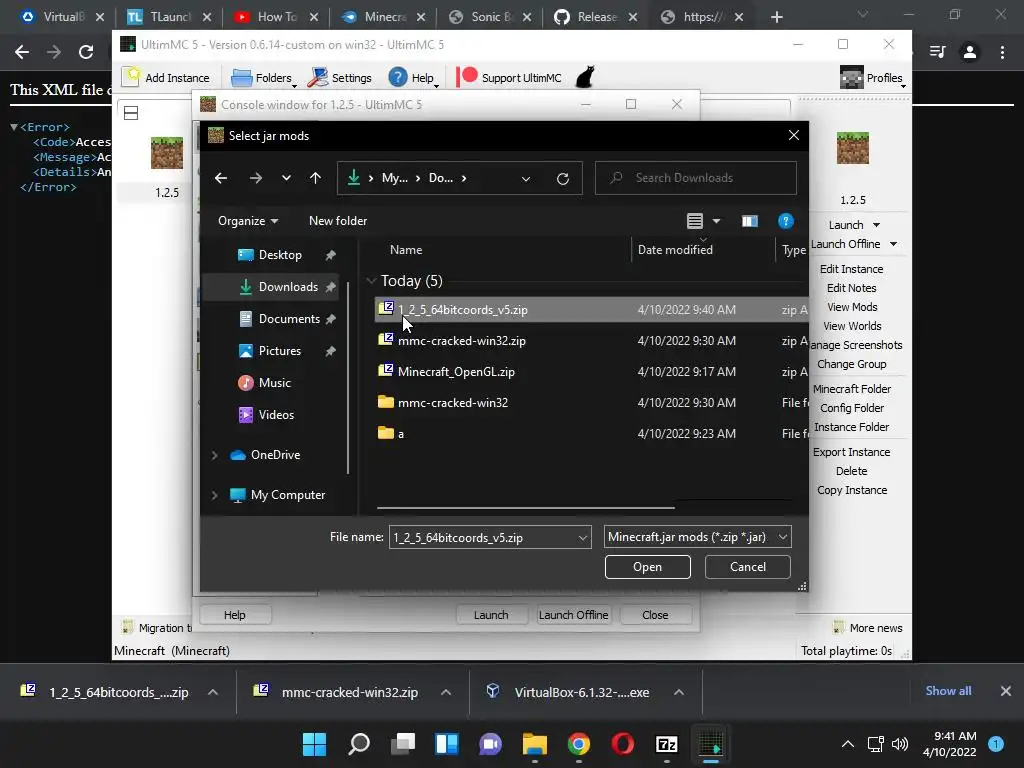Open 7-Zip from the taskbar

[667, 744]
